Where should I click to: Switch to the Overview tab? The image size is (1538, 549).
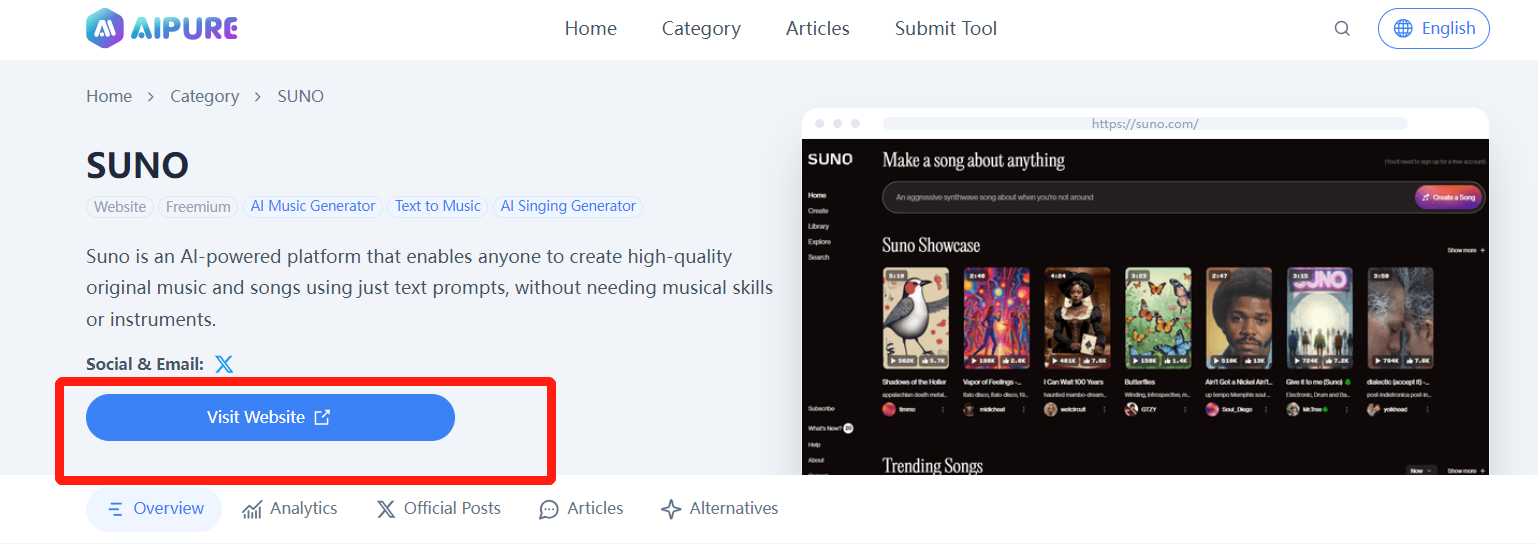click(154, 509)
